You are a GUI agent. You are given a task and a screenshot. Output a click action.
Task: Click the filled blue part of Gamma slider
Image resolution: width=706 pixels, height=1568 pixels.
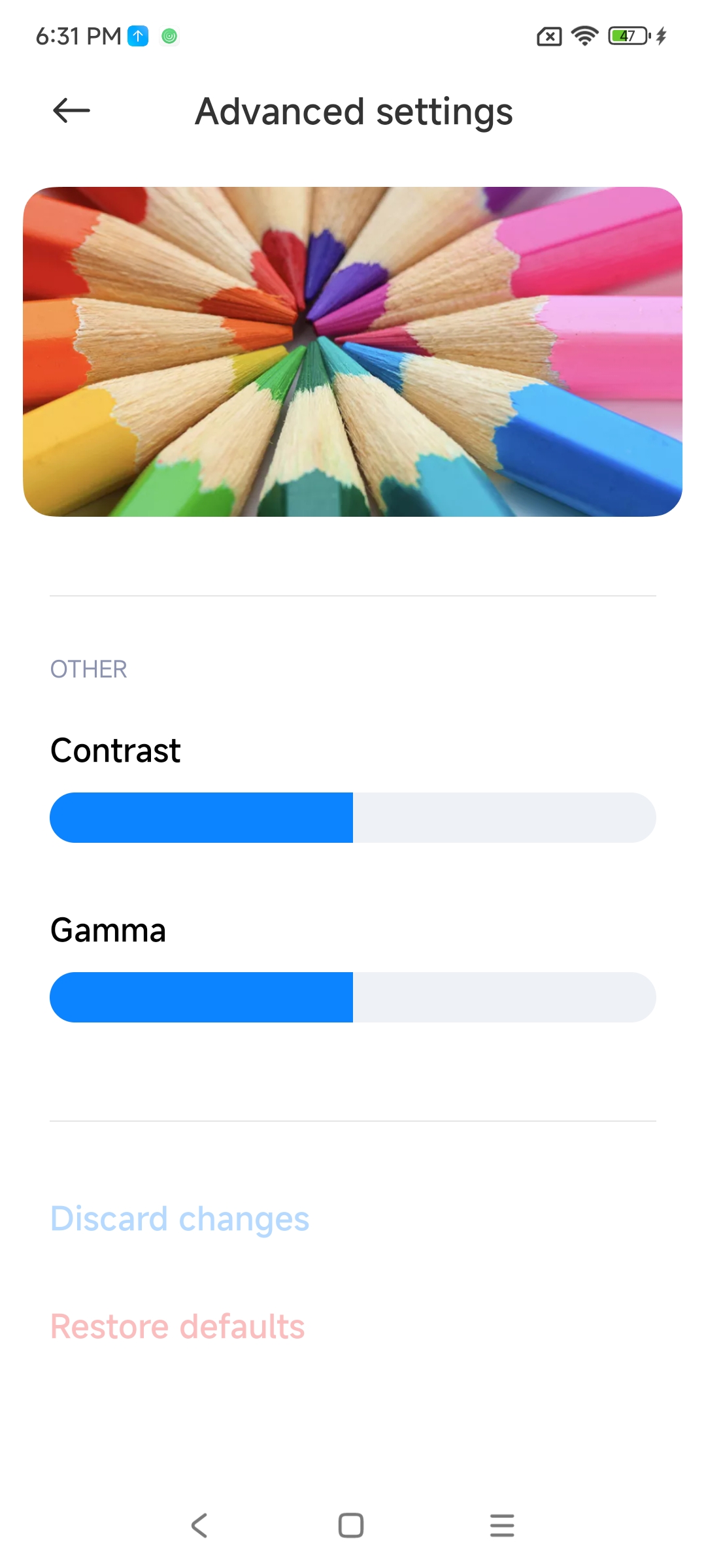[201, 997]
